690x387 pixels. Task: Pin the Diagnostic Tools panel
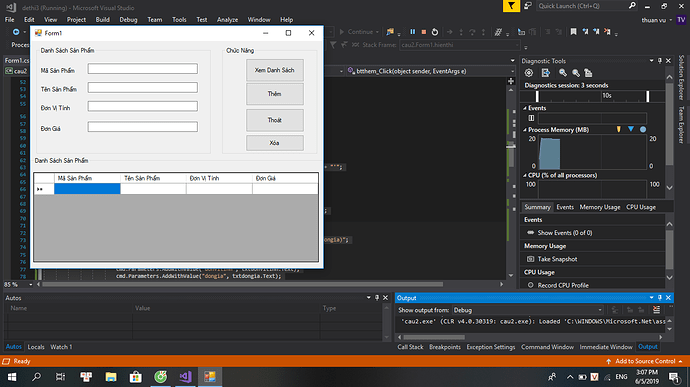click(x=660, y=61)
